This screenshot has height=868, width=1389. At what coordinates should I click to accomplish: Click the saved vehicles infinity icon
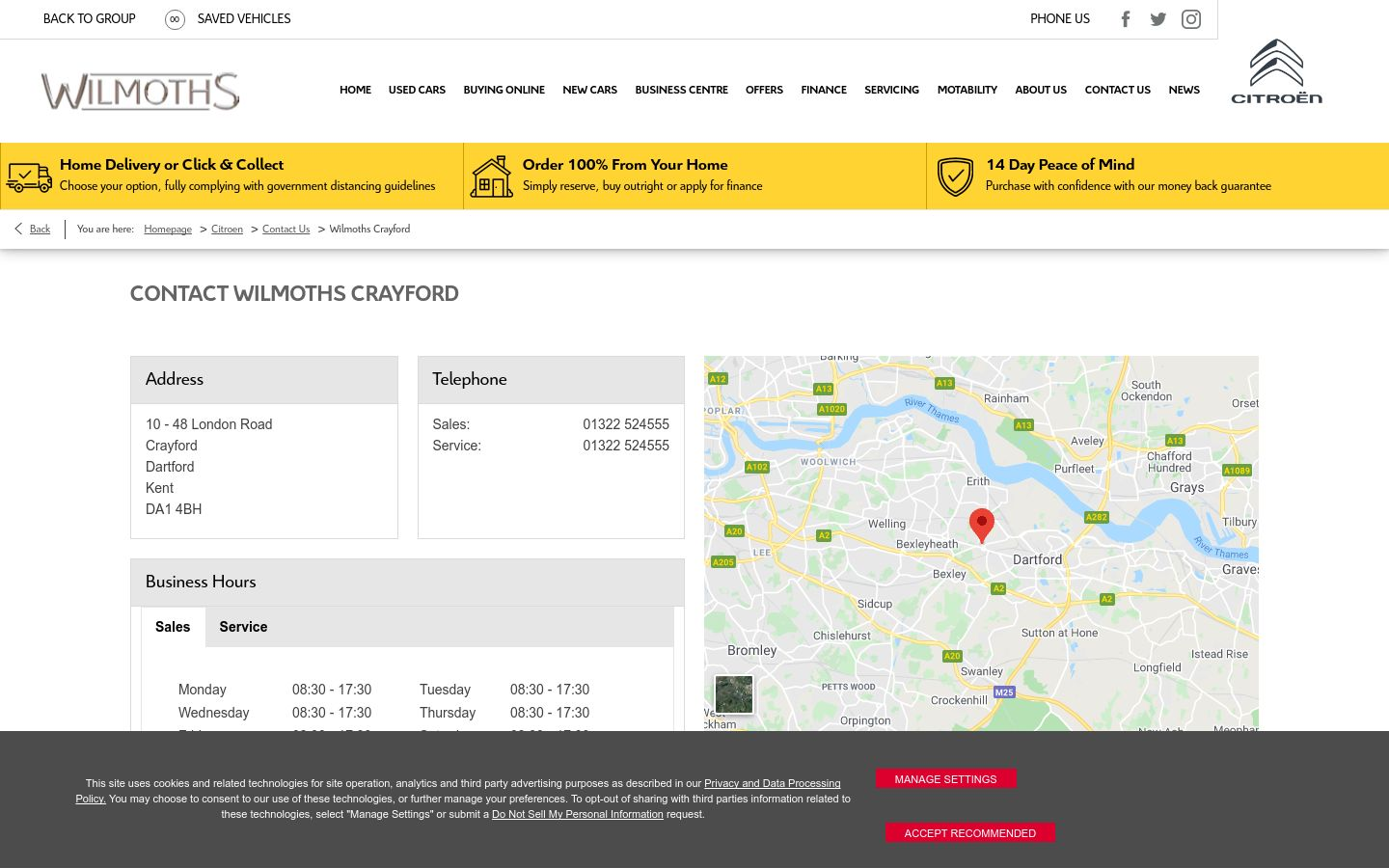pyautogui.click(x=175, y=19)
